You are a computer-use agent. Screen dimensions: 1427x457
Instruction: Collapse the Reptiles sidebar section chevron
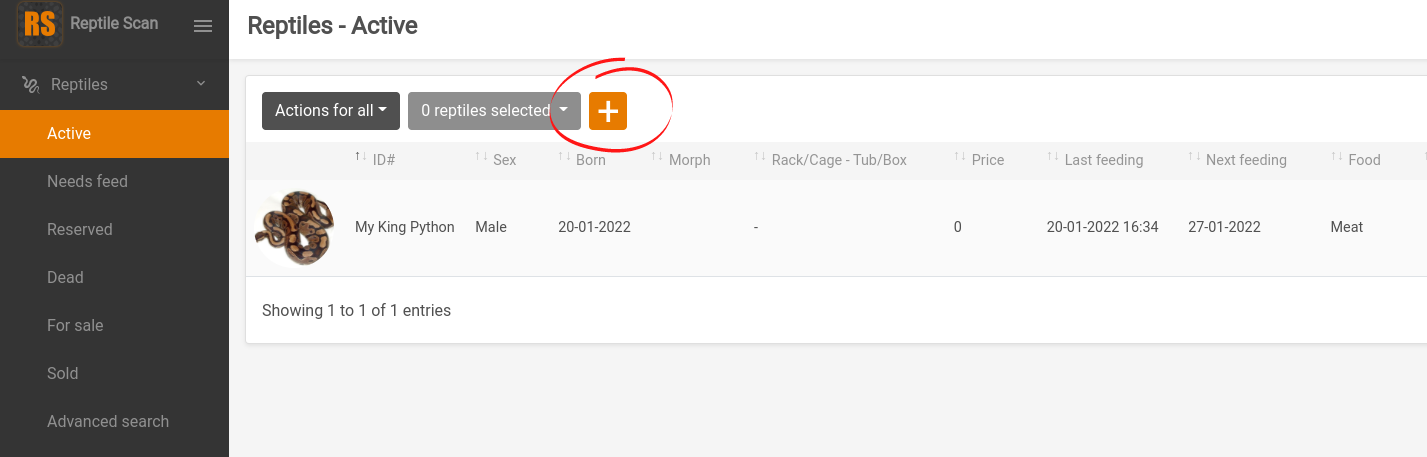[201, 84]
